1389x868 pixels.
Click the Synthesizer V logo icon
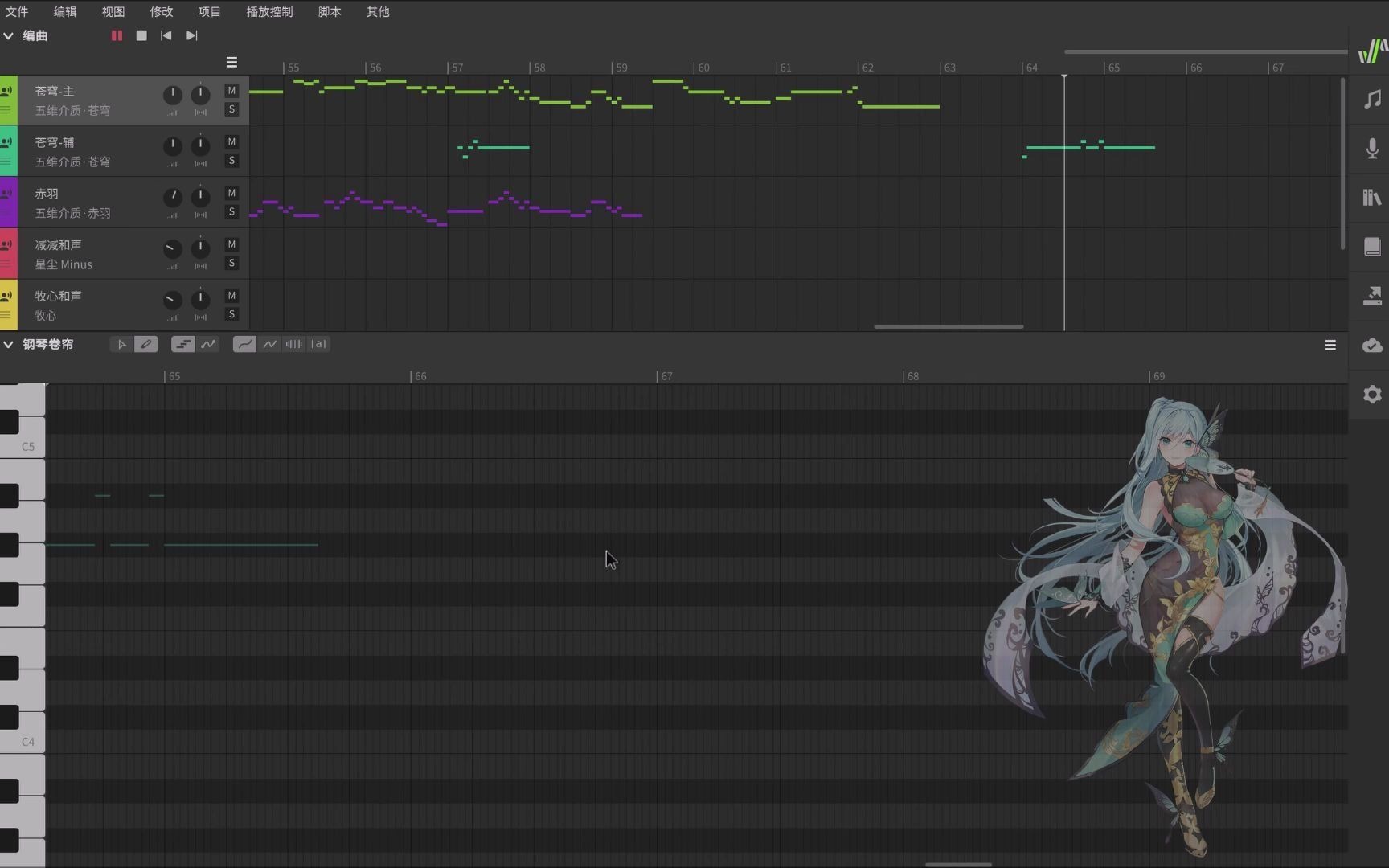[1372, 51]
